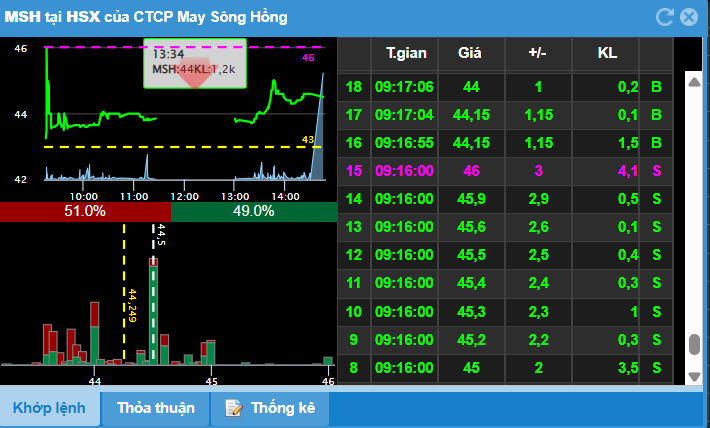This screenshot has height=428, width=710.
Task: Click the notepad icon on Thống kê tab
Action: pyautogui.click(x=234, y=408)
